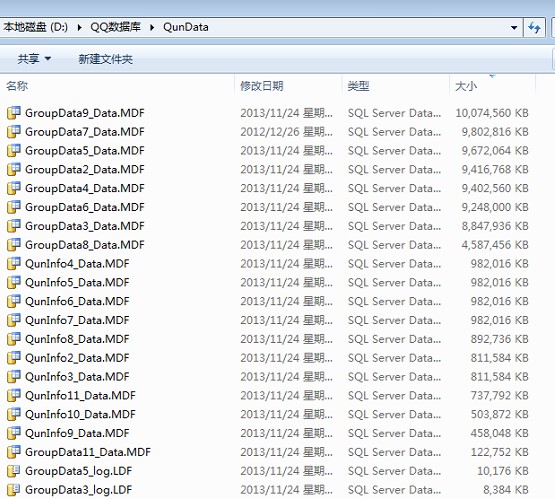Select the GroupData3_log.LDF log file icon
Image resolution: width=555 pixels, height=499 pixels.
tap(13, 490)
